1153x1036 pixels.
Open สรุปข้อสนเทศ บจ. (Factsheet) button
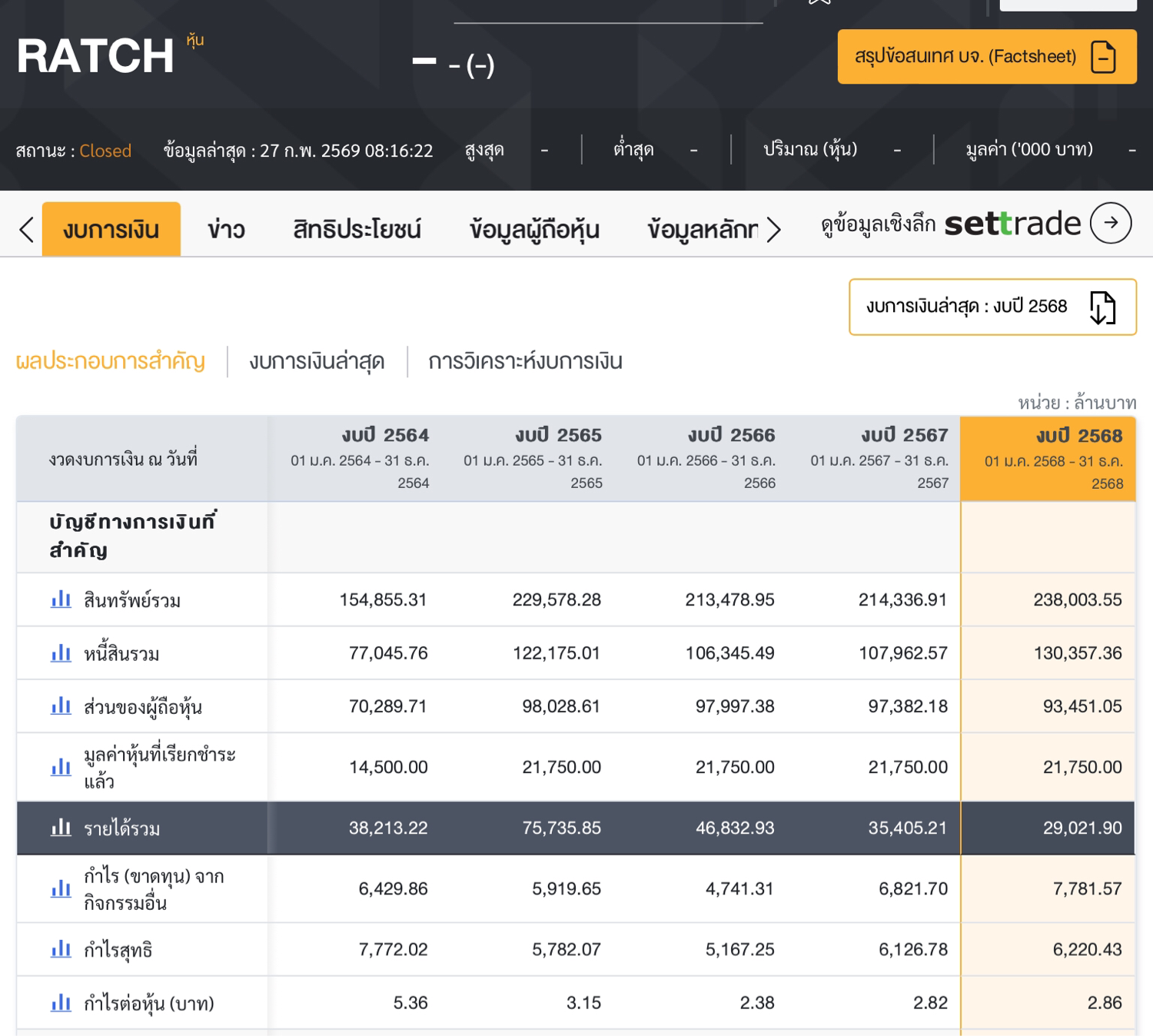987,57
